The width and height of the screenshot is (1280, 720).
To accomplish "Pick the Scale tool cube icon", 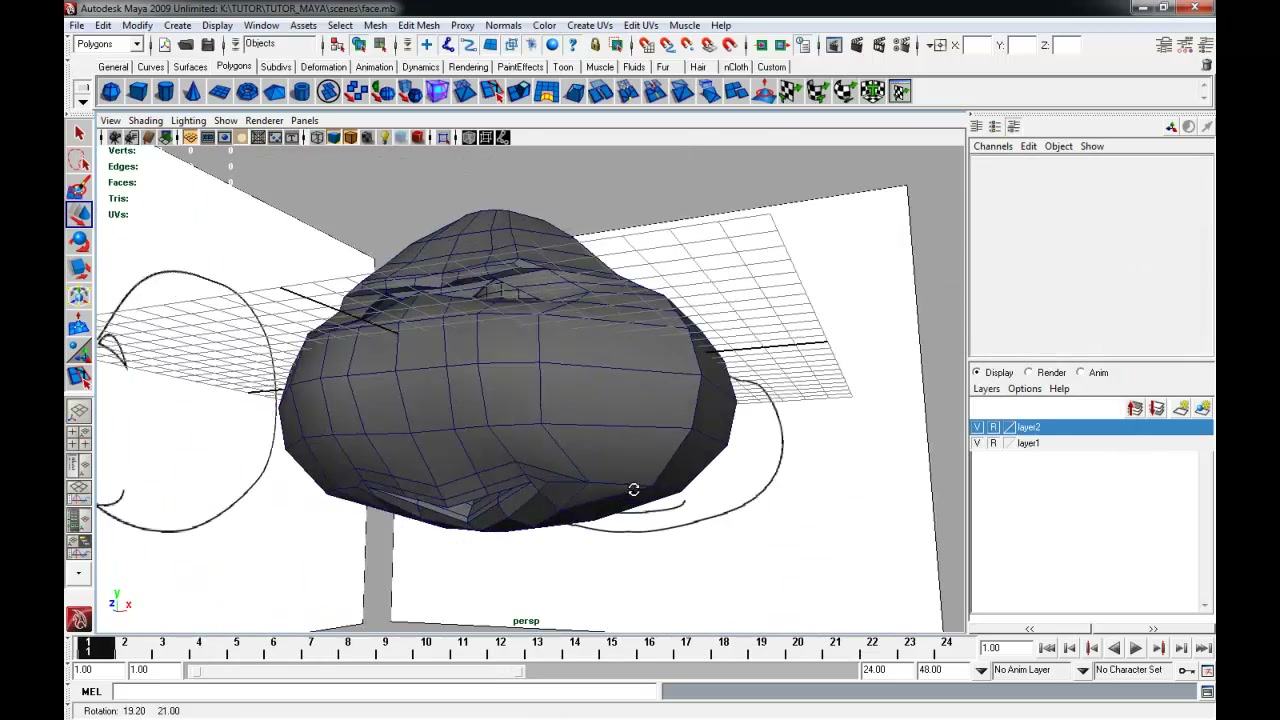I will point(79,268).
